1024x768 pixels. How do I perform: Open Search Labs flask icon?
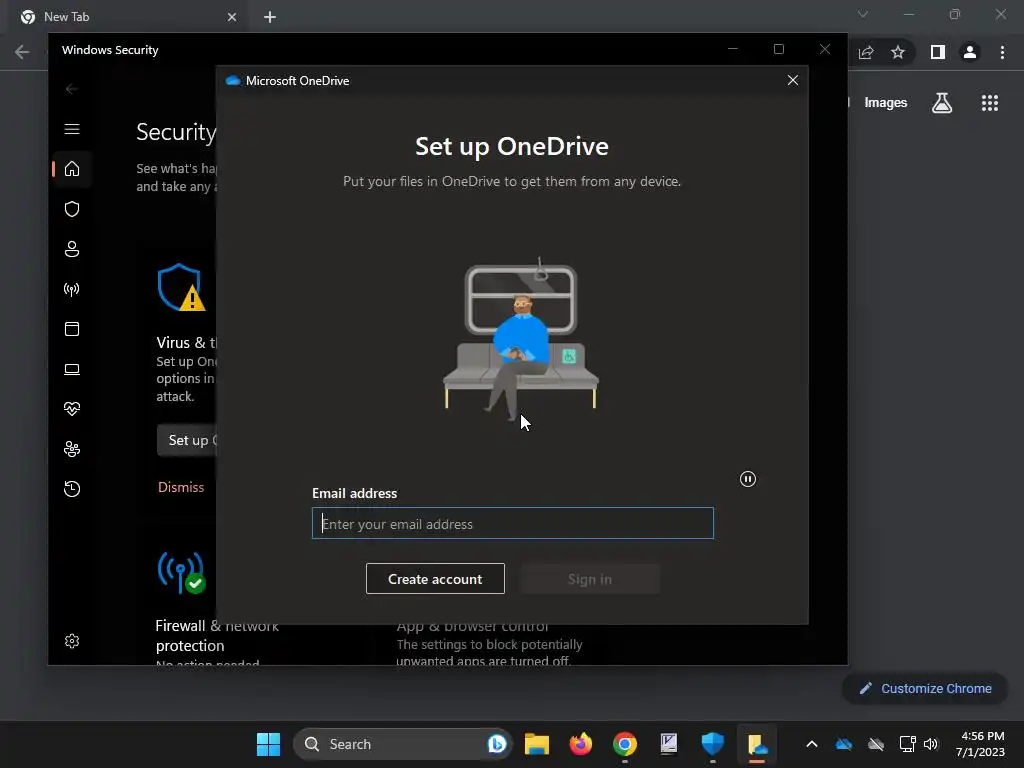(942, 103)
